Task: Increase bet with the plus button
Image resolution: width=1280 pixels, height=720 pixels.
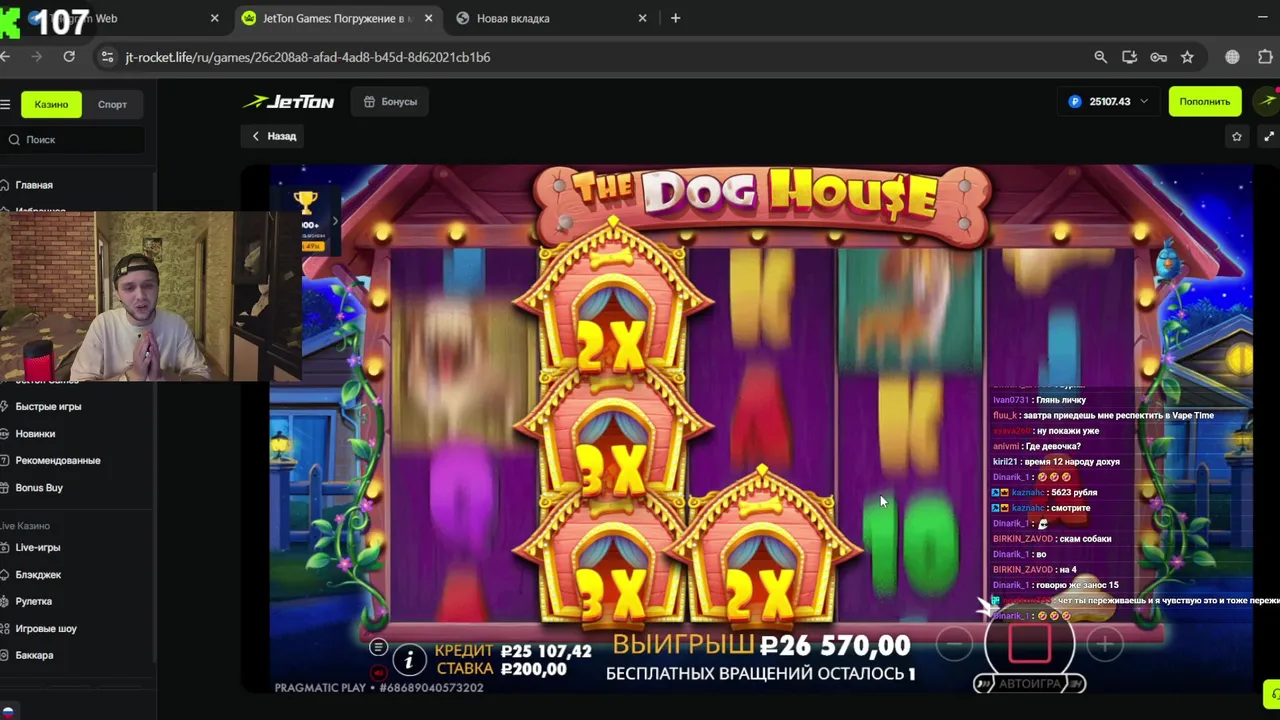Action: tap(1105, 646)
